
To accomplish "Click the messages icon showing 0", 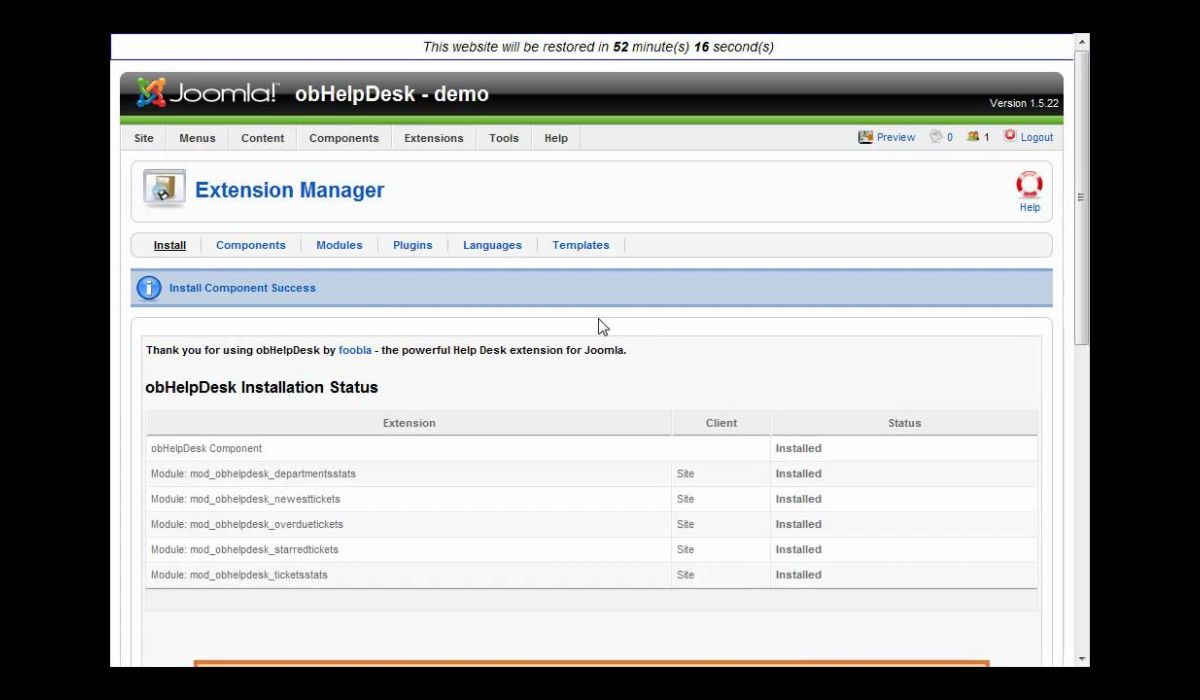I will 936,137.
